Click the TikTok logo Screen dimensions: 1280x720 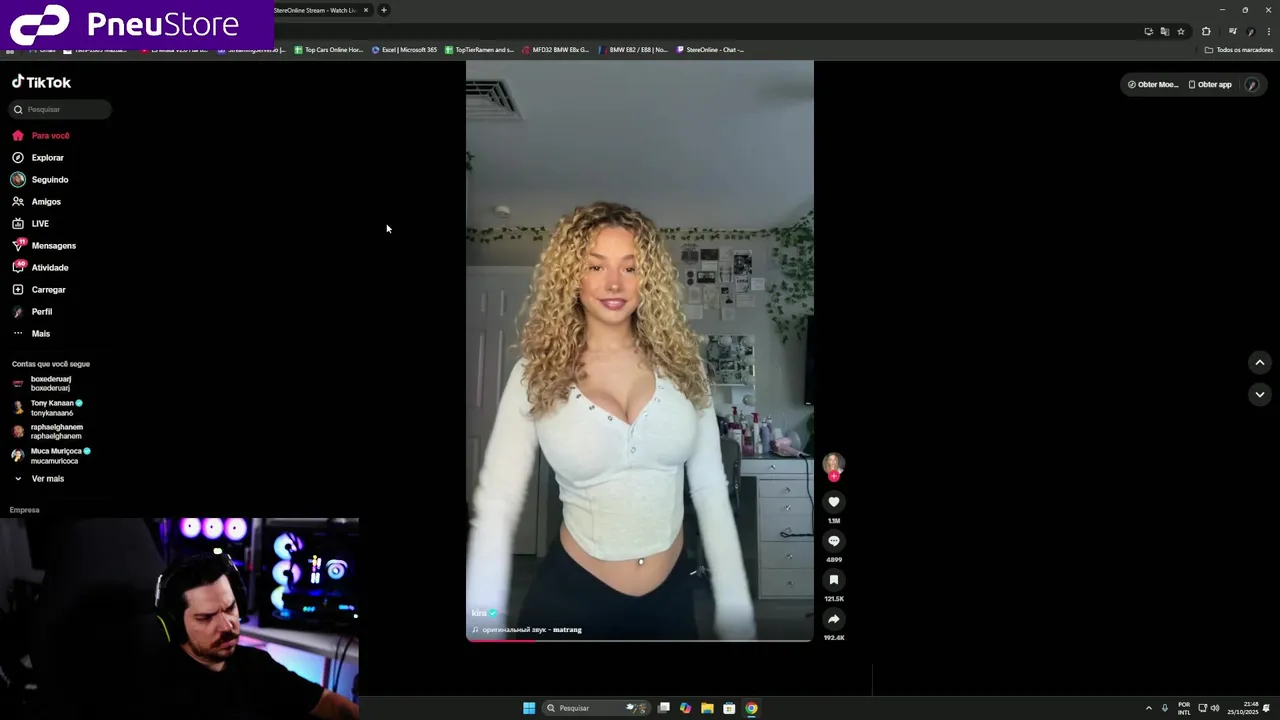41,82
